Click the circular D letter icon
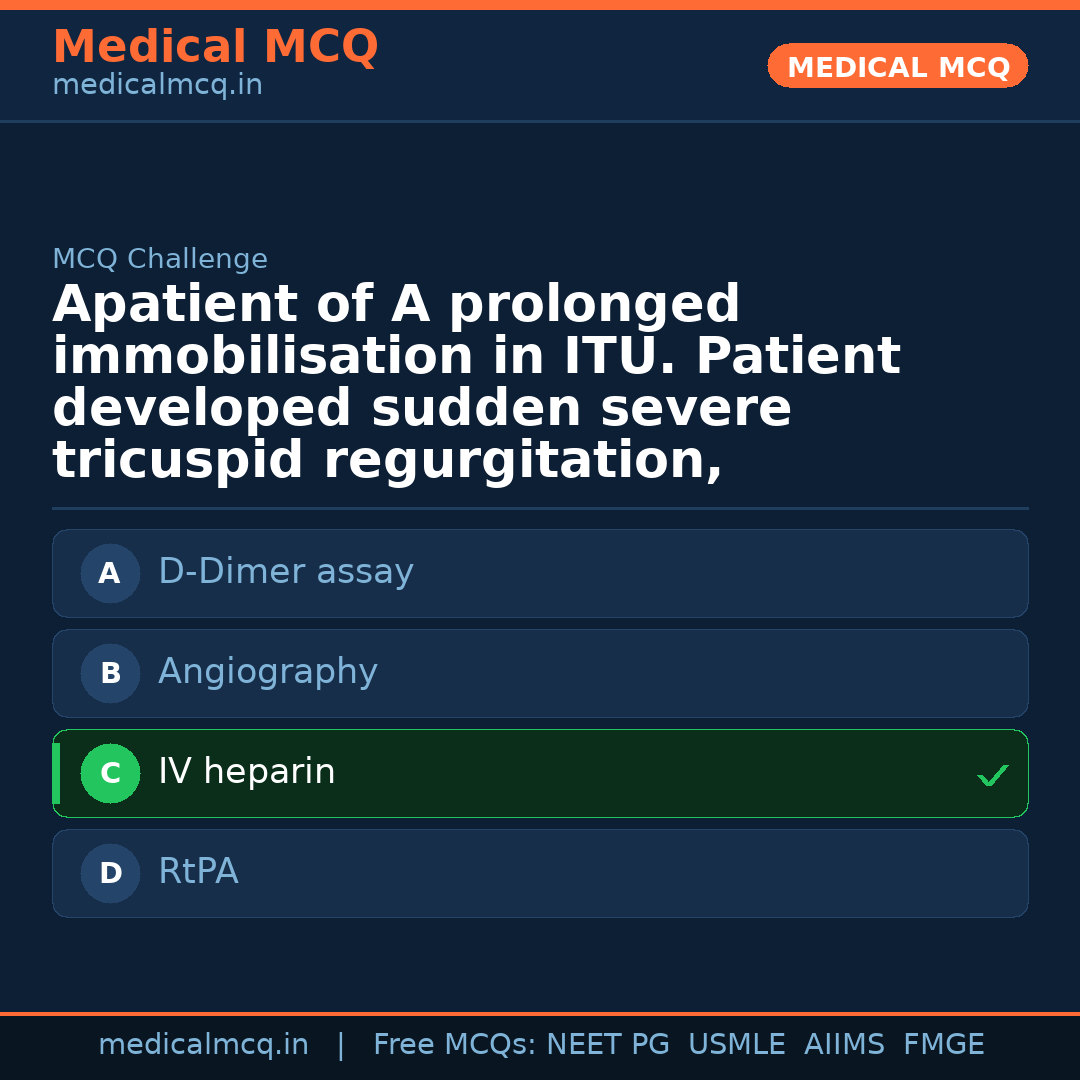Image resolution: width=1080 pixels, height=1080 pixels. click(x=110, y=873)
